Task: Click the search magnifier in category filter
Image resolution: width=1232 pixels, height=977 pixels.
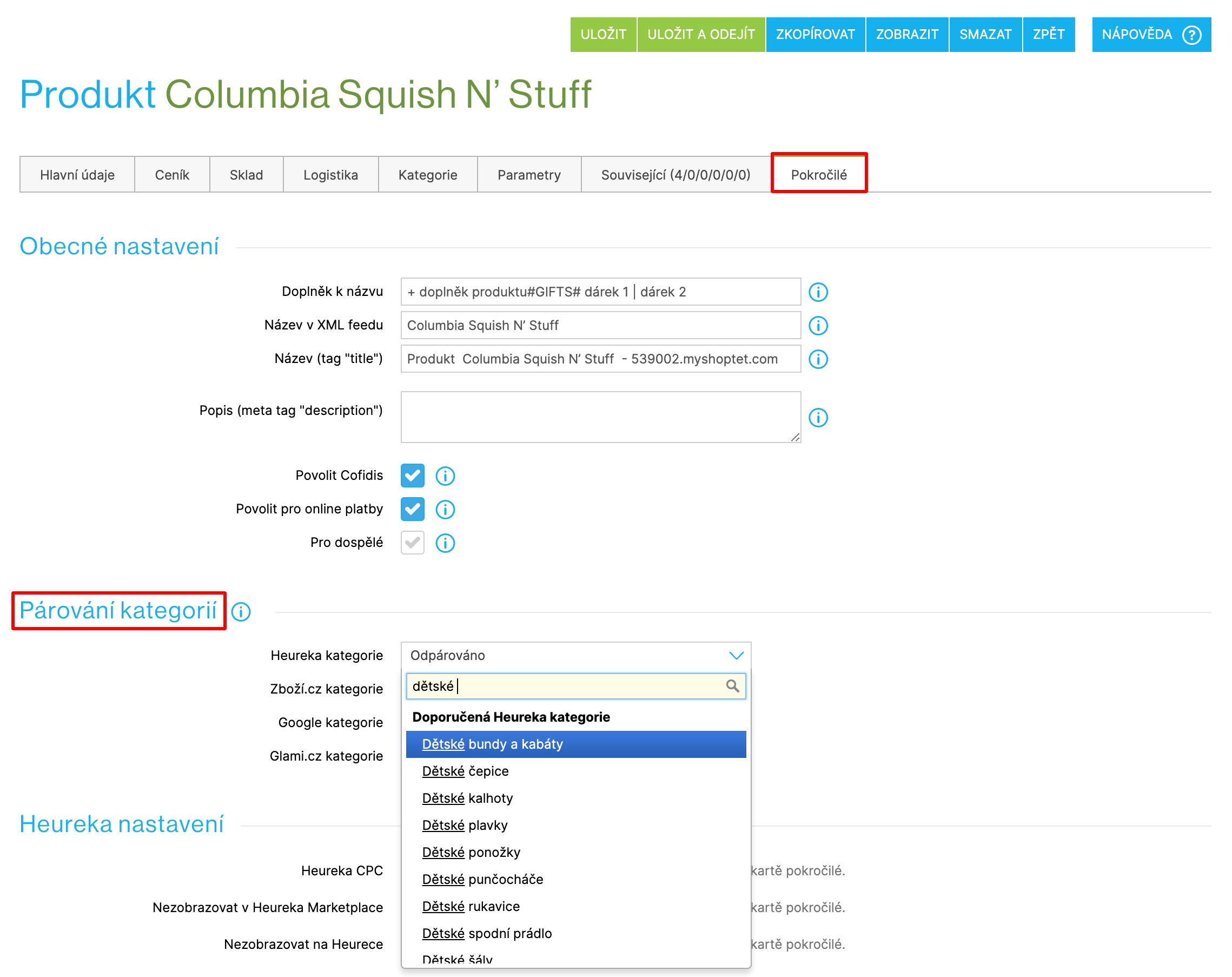Action: point(732,685)
